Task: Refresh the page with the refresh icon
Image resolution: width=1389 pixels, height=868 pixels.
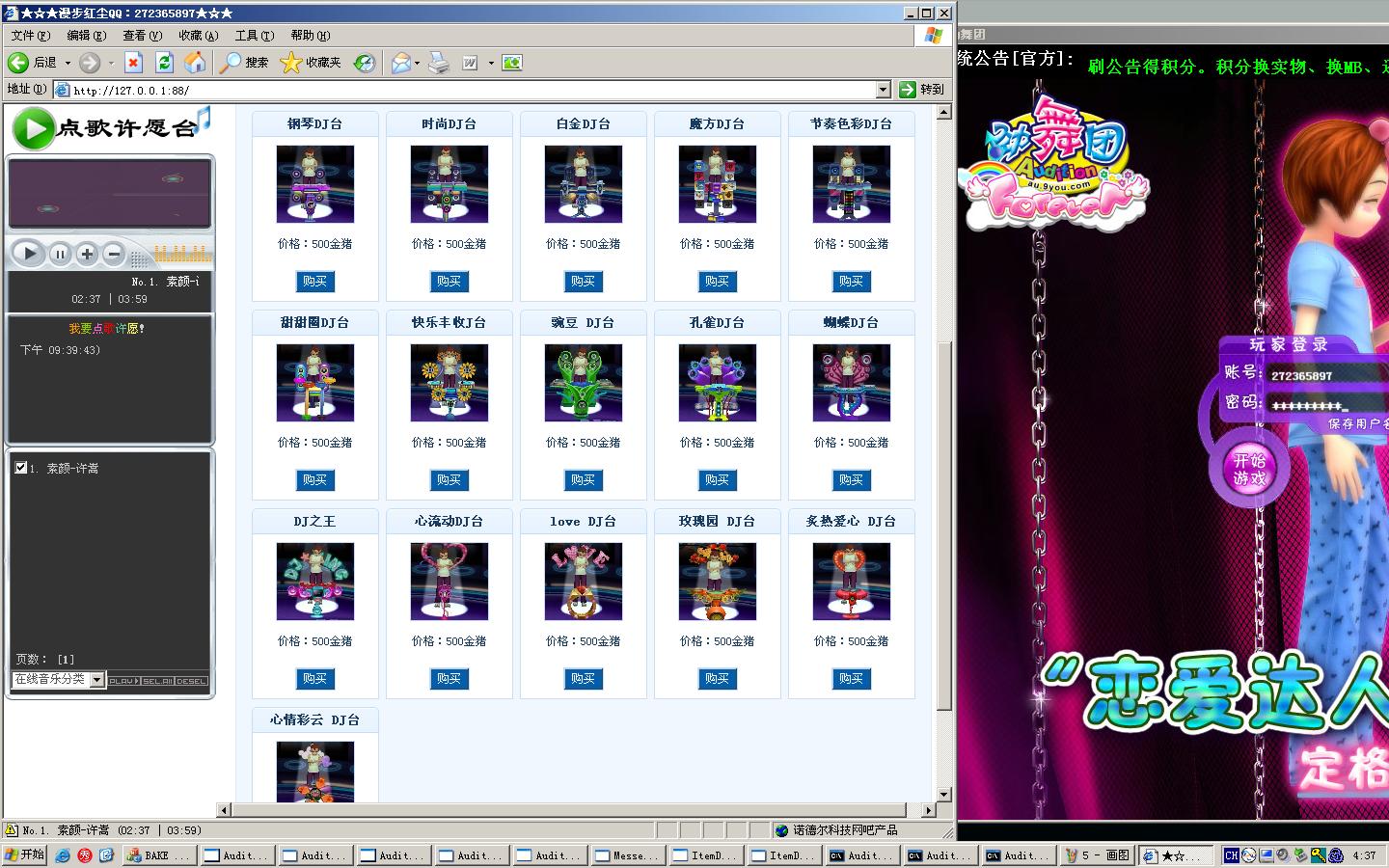Action: click(x=165, y=63)
